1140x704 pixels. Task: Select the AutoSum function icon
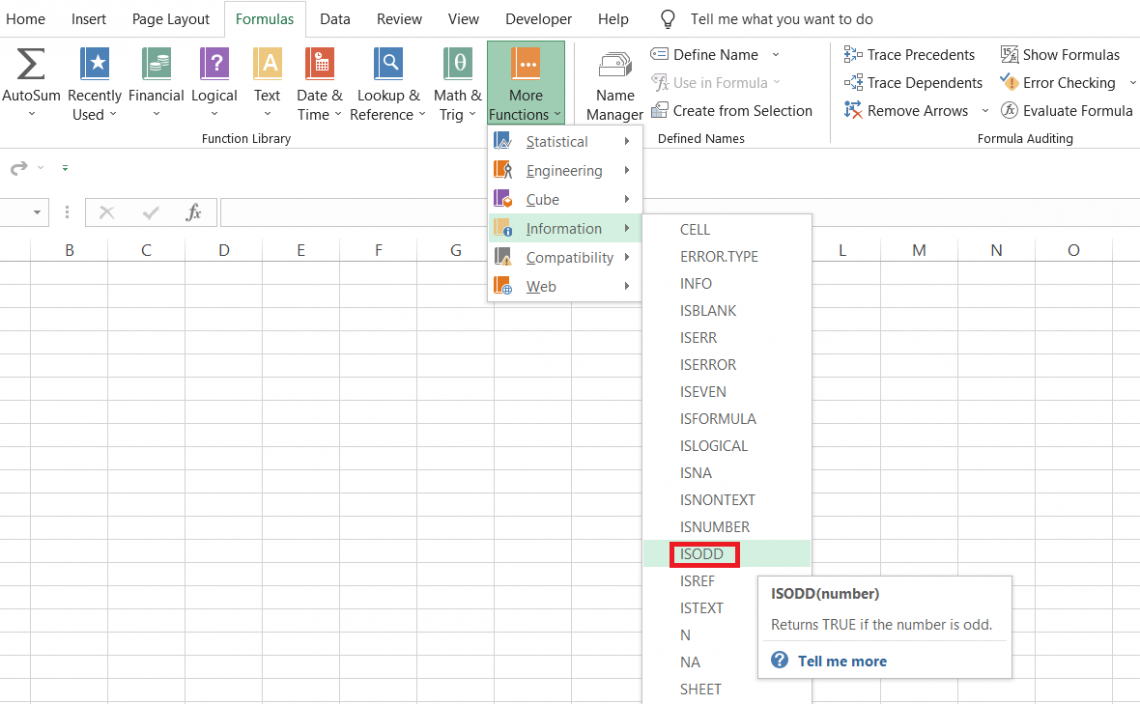coord(31,82)
